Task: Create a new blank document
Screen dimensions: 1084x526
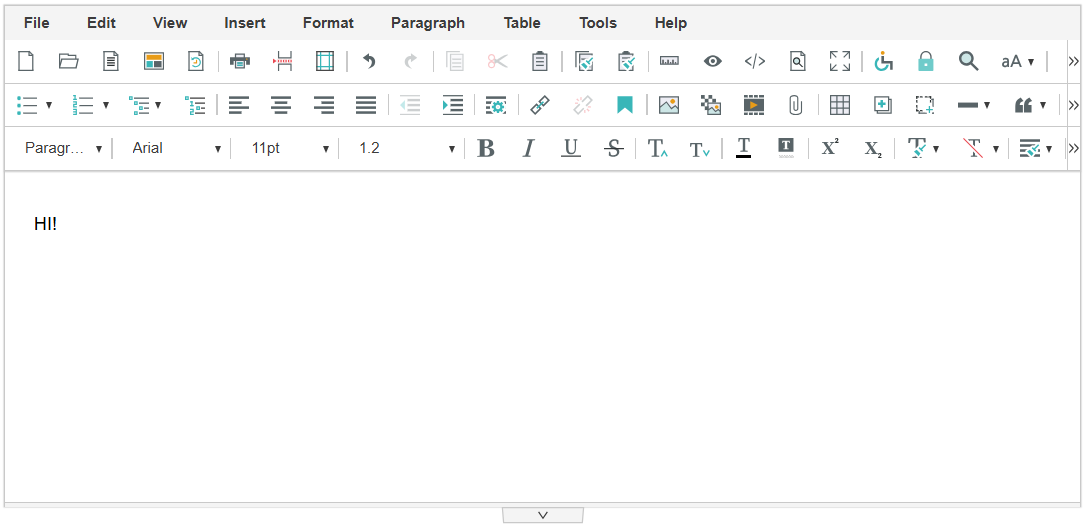Action: [x=26, y=61]
